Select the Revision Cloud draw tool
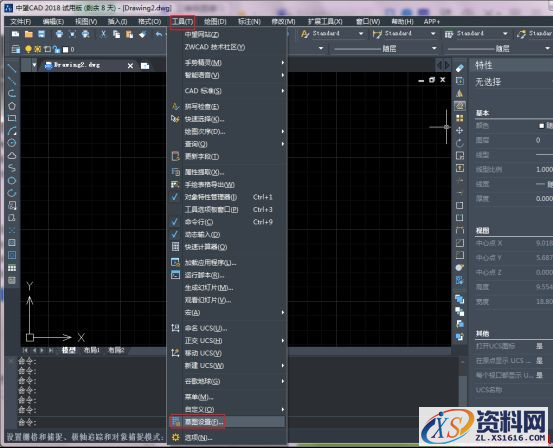Viewport: 553px width, 448px height. pyautogui.click(x=12, y=156)
